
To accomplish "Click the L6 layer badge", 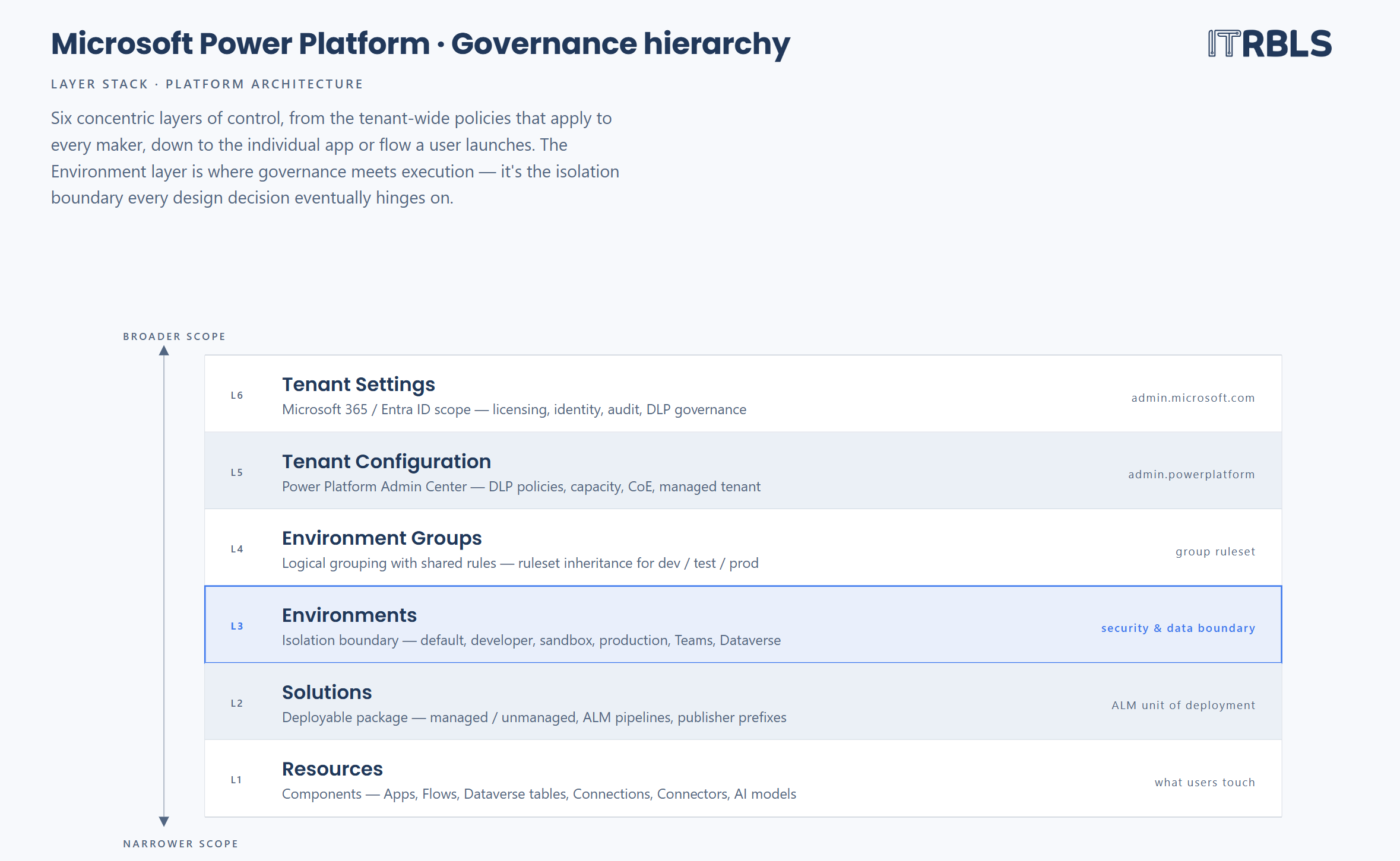I will pos(237,395).
